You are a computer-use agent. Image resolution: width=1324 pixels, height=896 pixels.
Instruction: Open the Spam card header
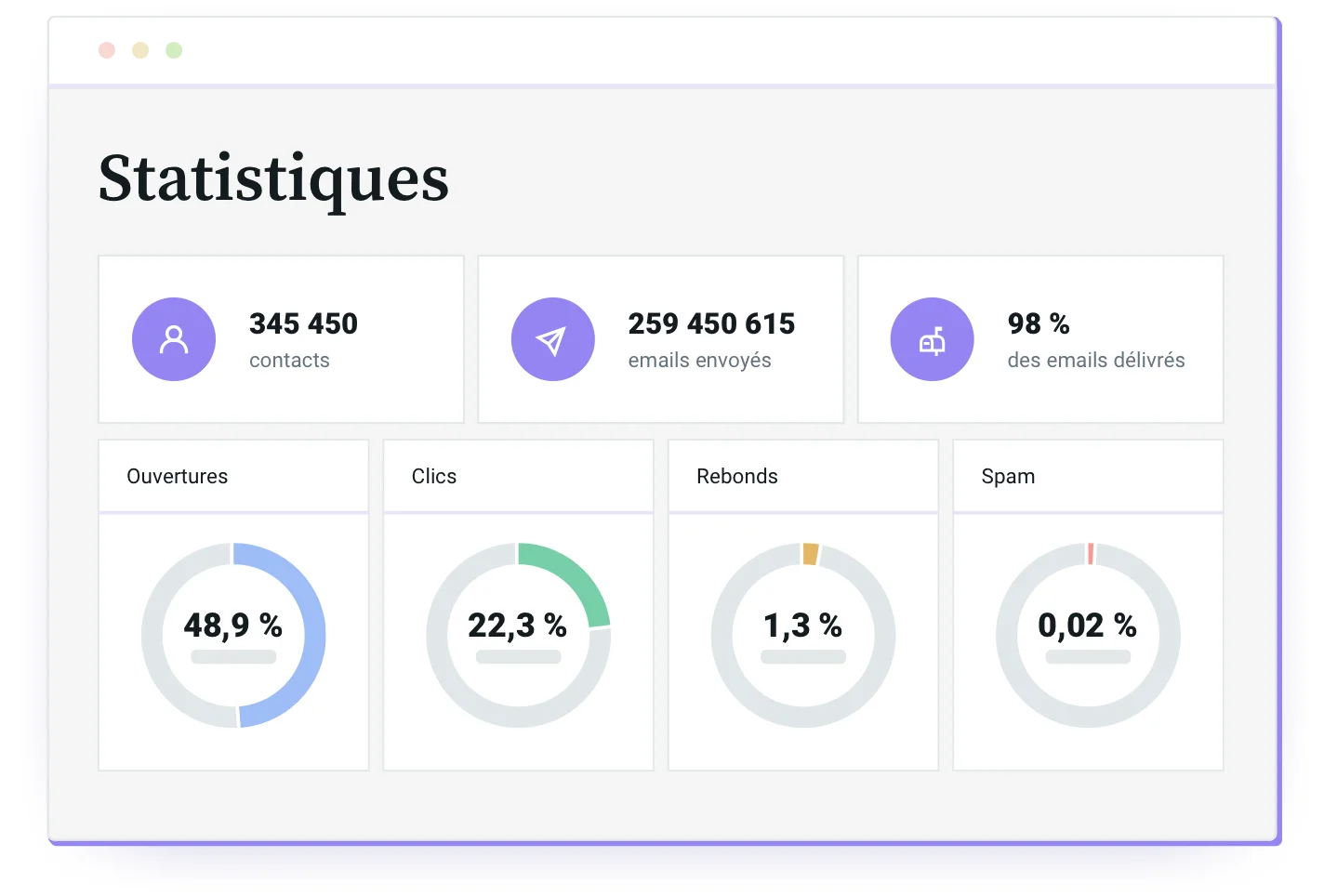point(1088,476)
